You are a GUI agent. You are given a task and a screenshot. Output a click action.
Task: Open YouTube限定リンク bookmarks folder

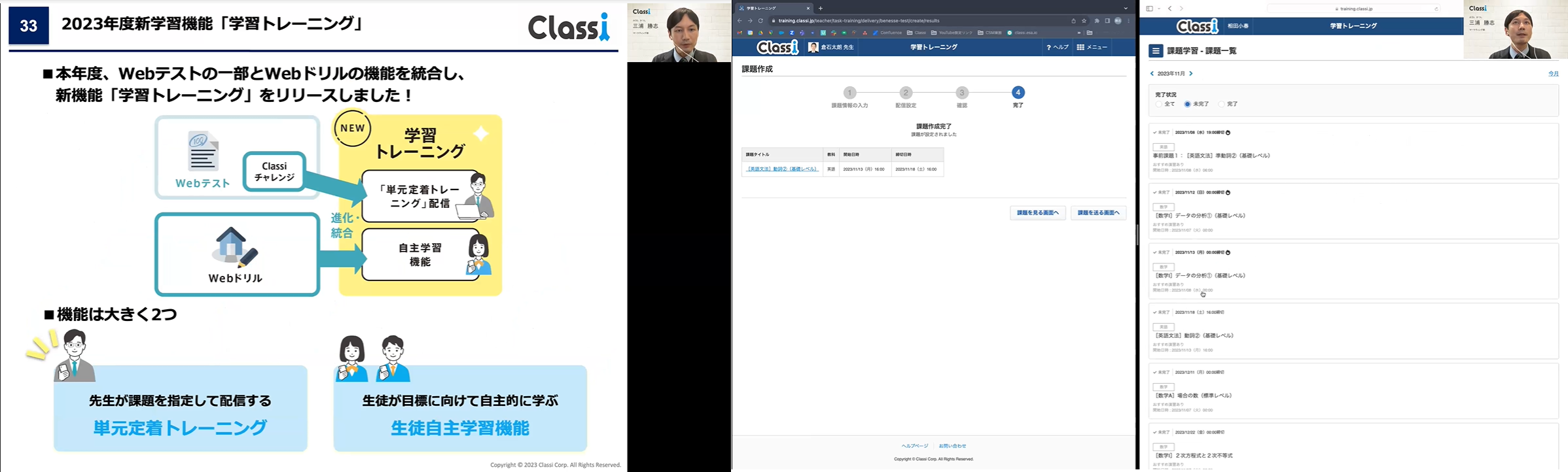(x=952, y=33)
